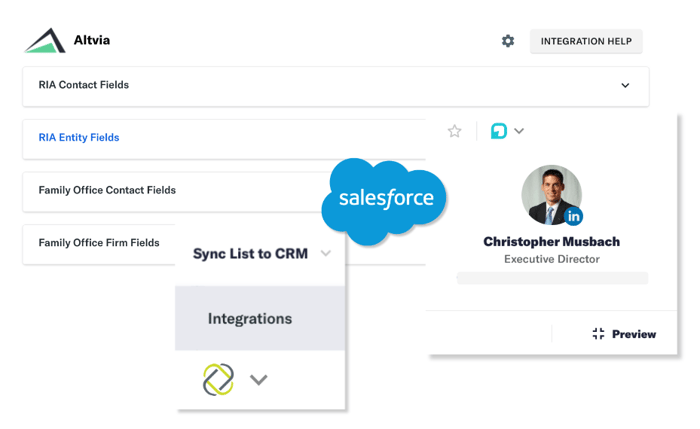Click chevron next to Sync List to CRM

tap(326, 254)
